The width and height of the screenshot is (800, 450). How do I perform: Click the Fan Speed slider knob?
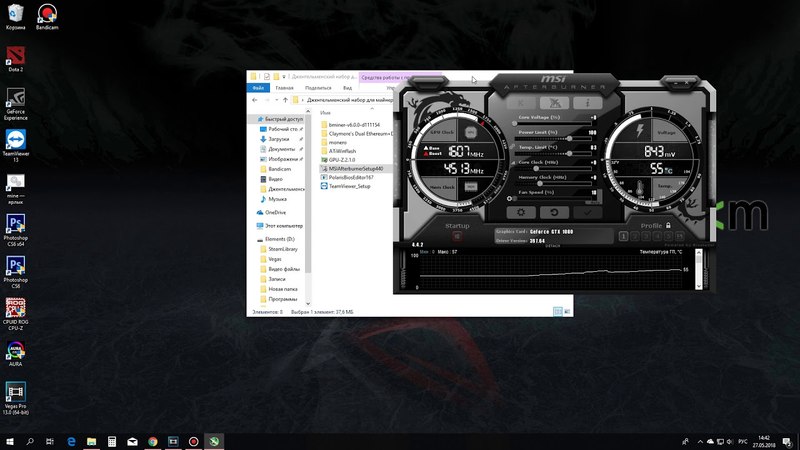[515, 198]
